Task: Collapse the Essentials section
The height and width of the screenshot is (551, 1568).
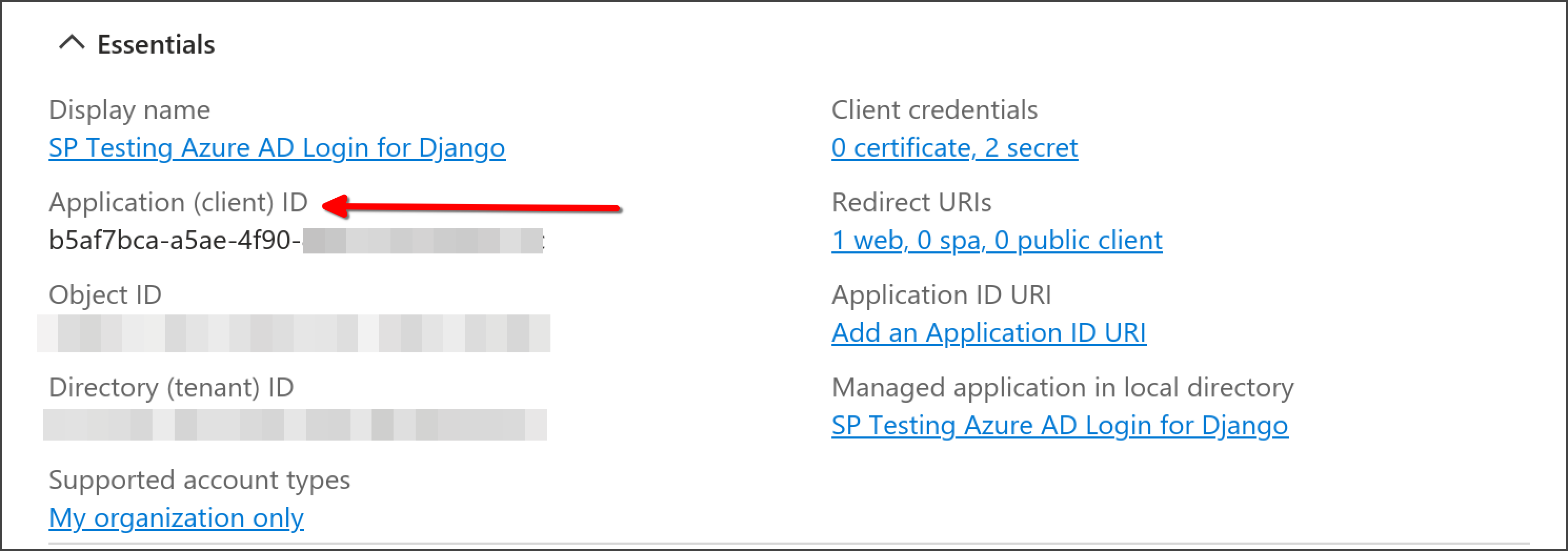Action: point(73,44)
